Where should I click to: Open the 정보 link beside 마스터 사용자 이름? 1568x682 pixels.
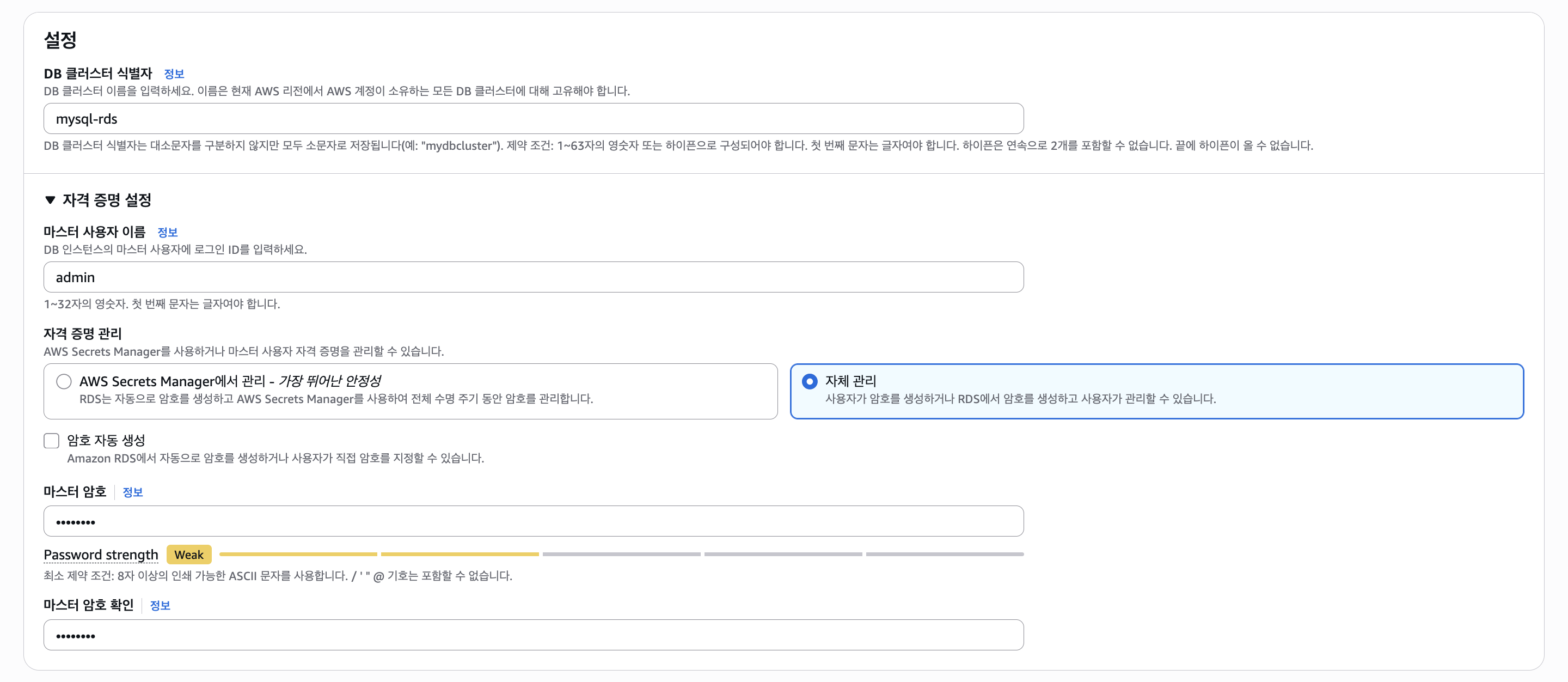167,232
